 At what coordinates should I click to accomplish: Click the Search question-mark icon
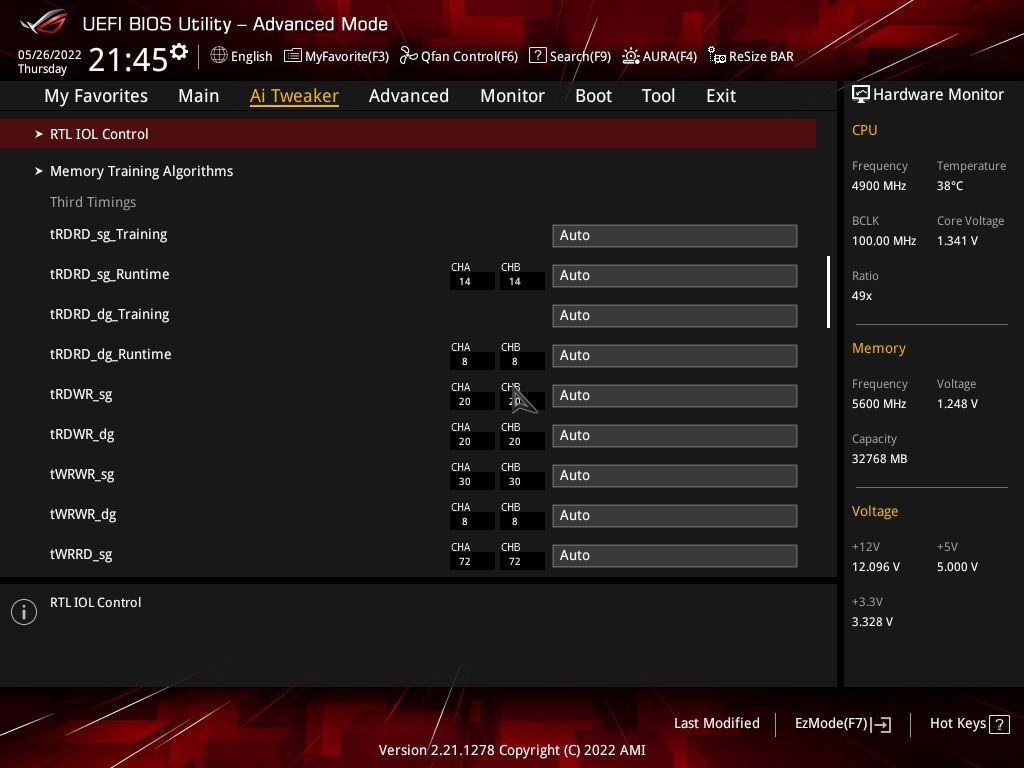tap(537, 56)
